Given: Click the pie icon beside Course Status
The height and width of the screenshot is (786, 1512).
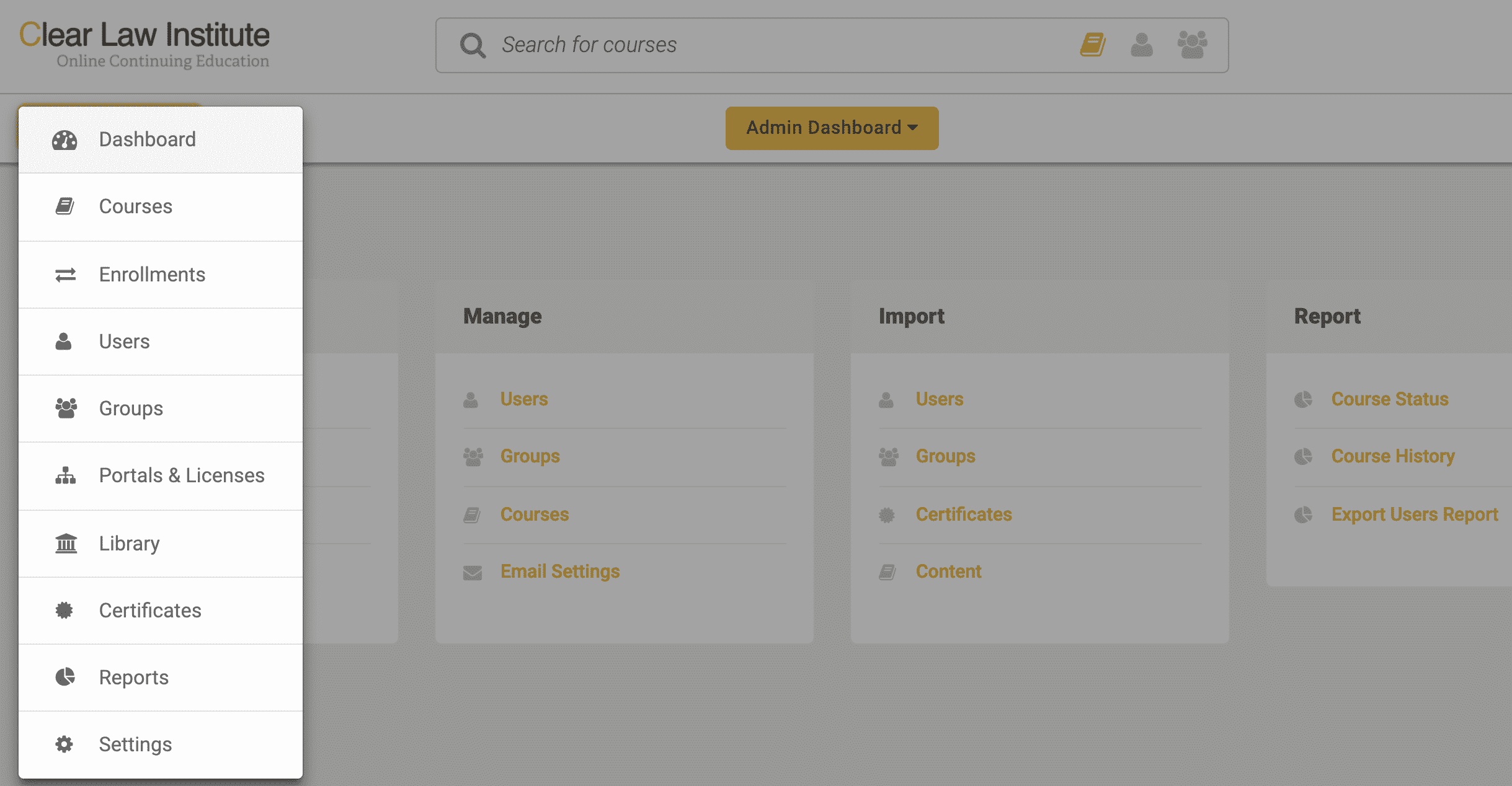Looking at the screenshot, I should (x=1303, y=399).
